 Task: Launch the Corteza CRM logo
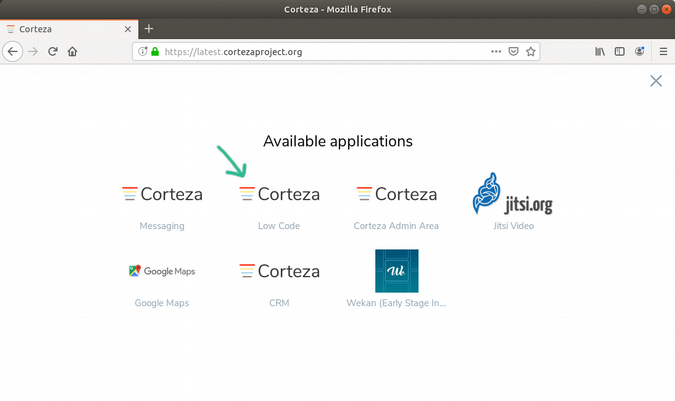(x=279, y=271)
